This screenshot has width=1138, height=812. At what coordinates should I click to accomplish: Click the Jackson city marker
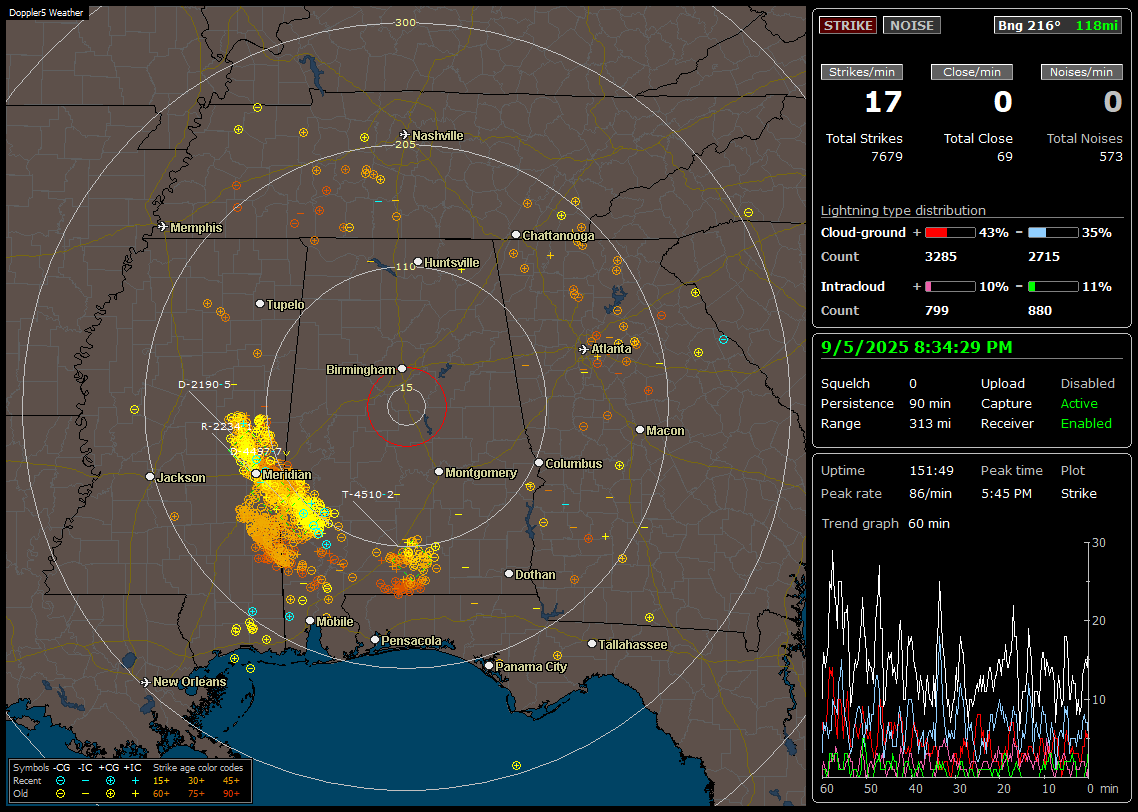coord(150,477)
